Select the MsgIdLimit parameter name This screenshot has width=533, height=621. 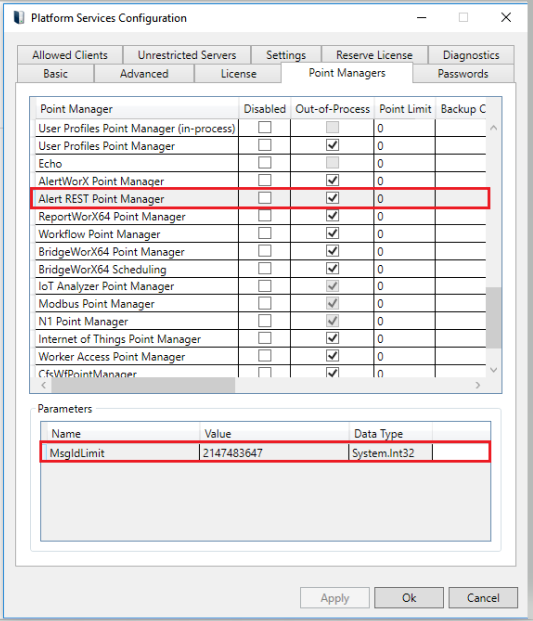77,453
